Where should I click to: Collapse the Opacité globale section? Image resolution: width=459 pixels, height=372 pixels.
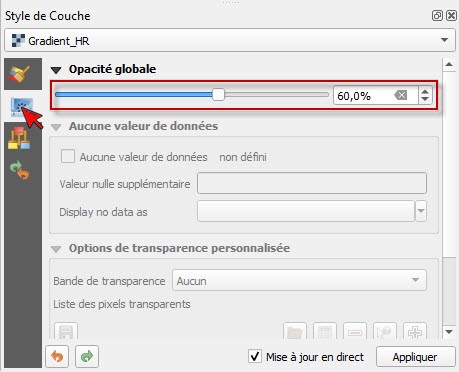(x=56, y=70)
